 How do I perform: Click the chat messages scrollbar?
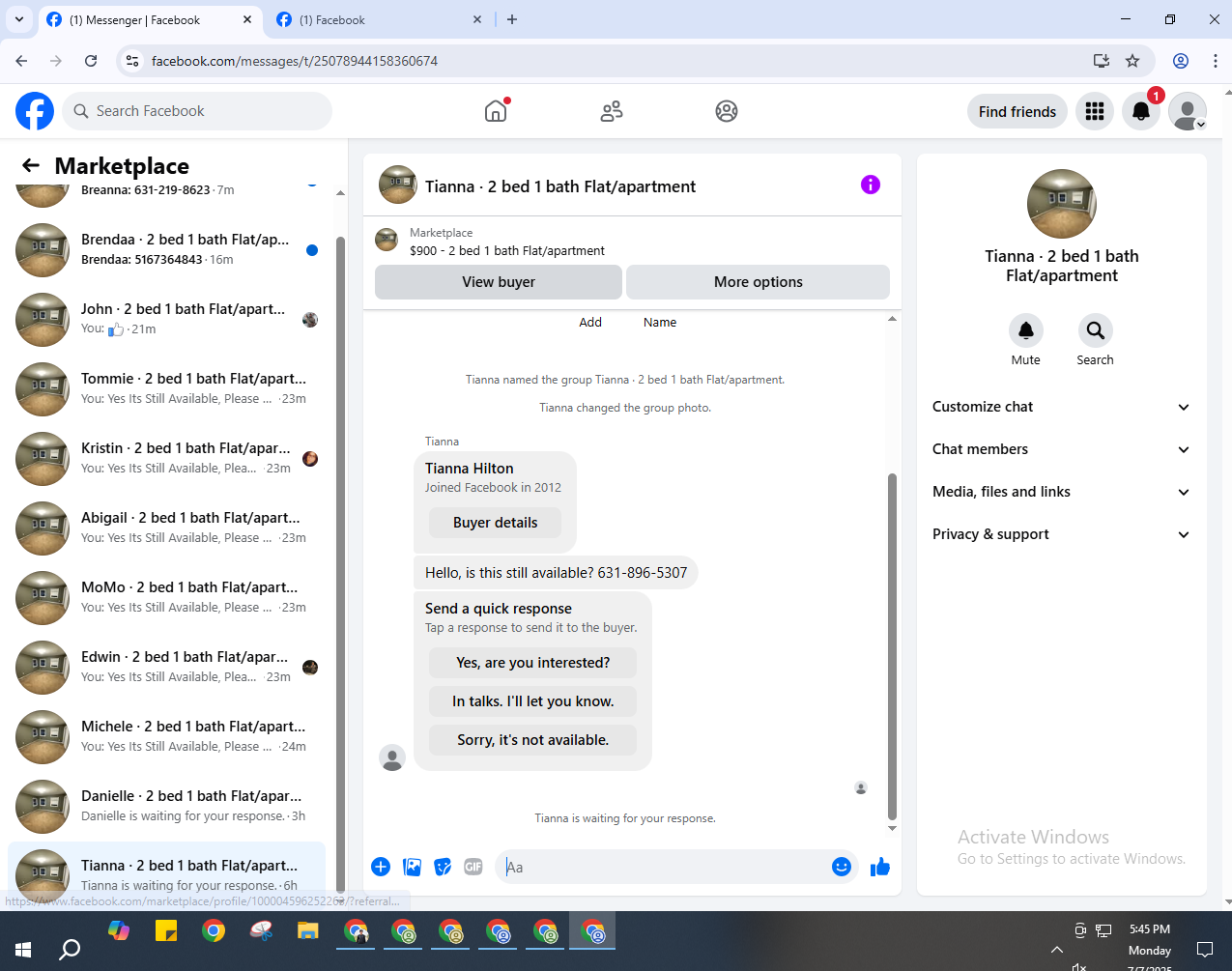pos(892,645)
